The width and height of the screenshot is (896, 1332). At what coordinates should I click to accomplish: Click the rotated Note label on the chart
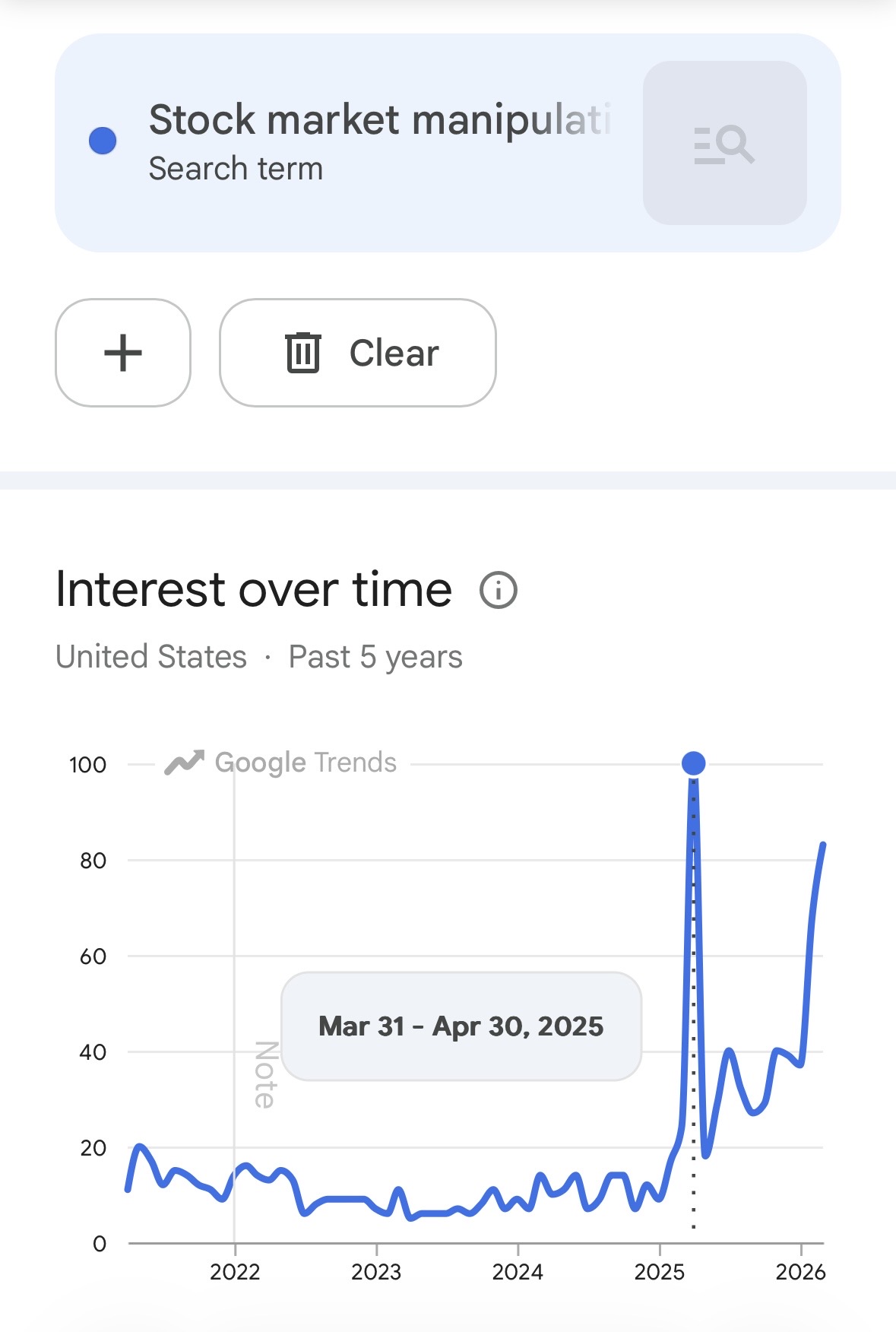click(264, 1075)
